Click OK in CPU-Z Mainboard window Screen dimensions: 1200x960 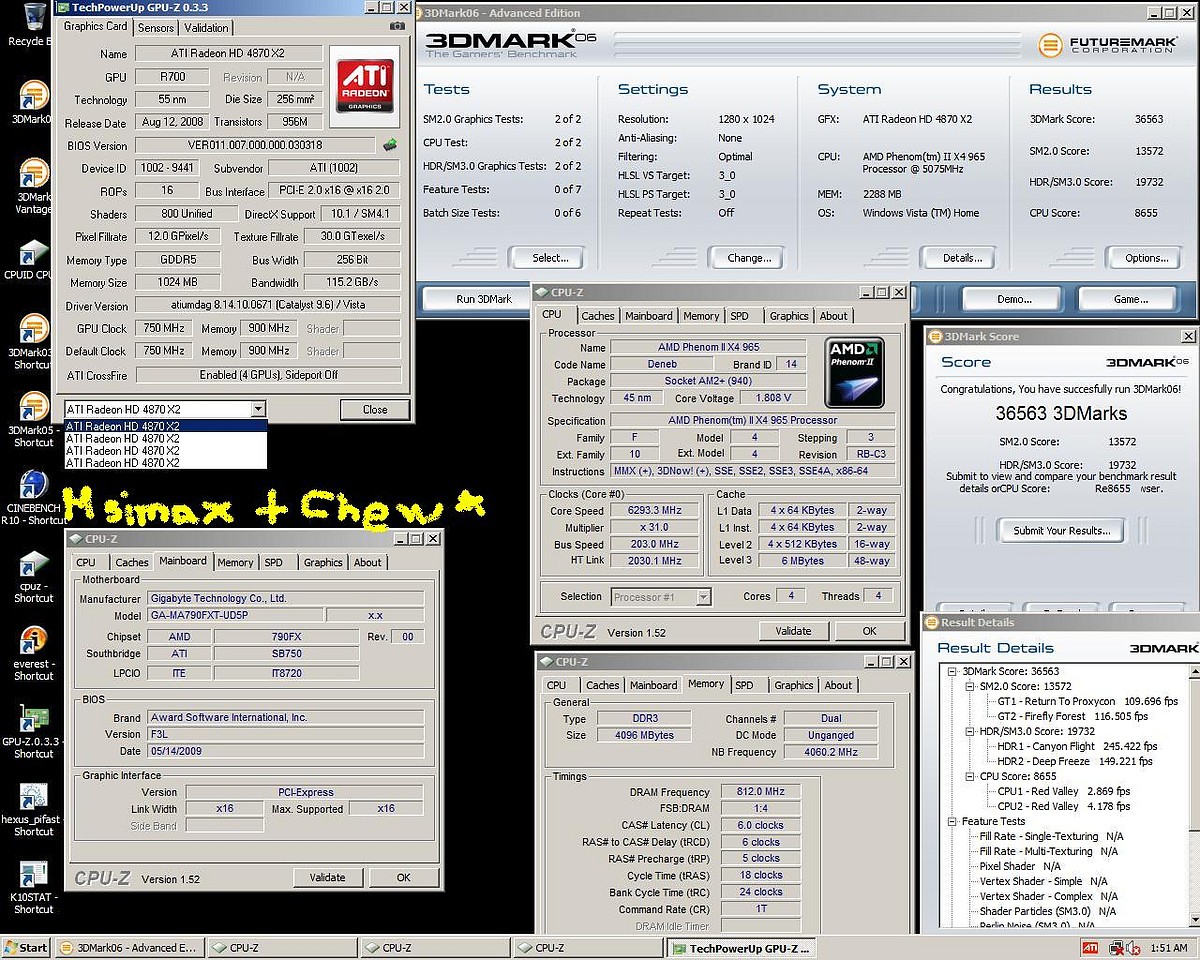404,878
